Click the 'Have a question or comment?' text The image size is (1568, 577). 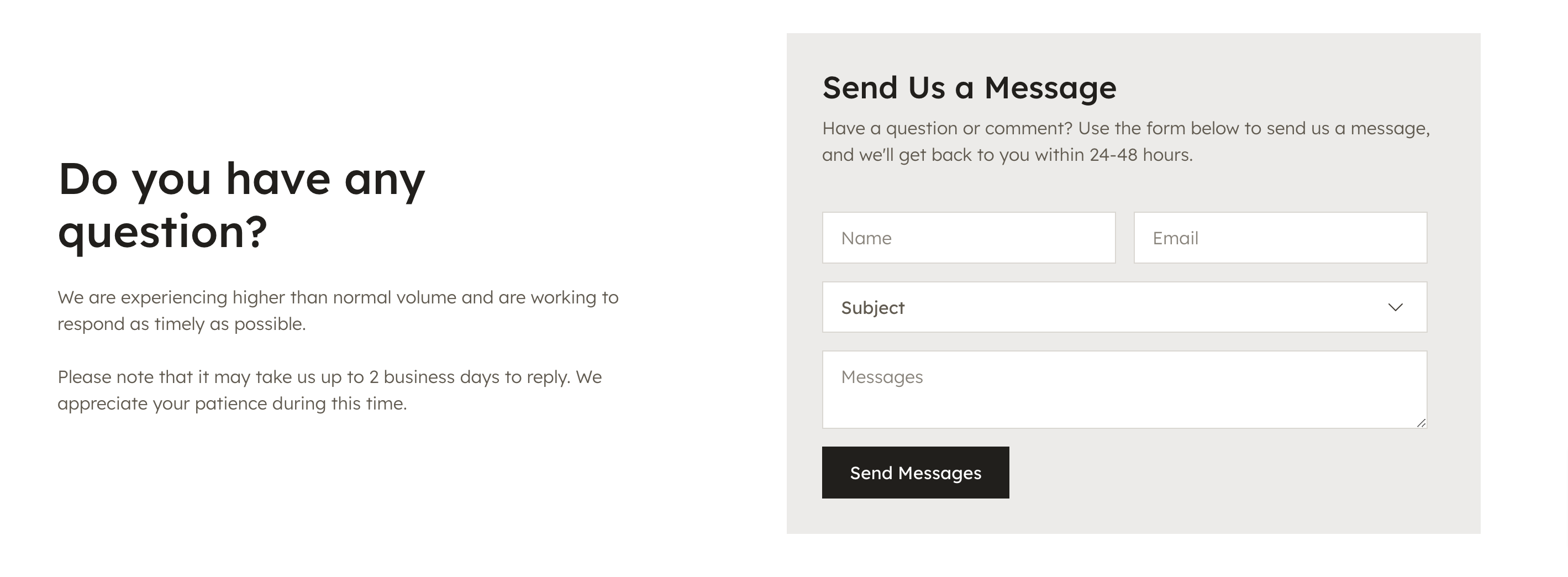coord(947,128)
